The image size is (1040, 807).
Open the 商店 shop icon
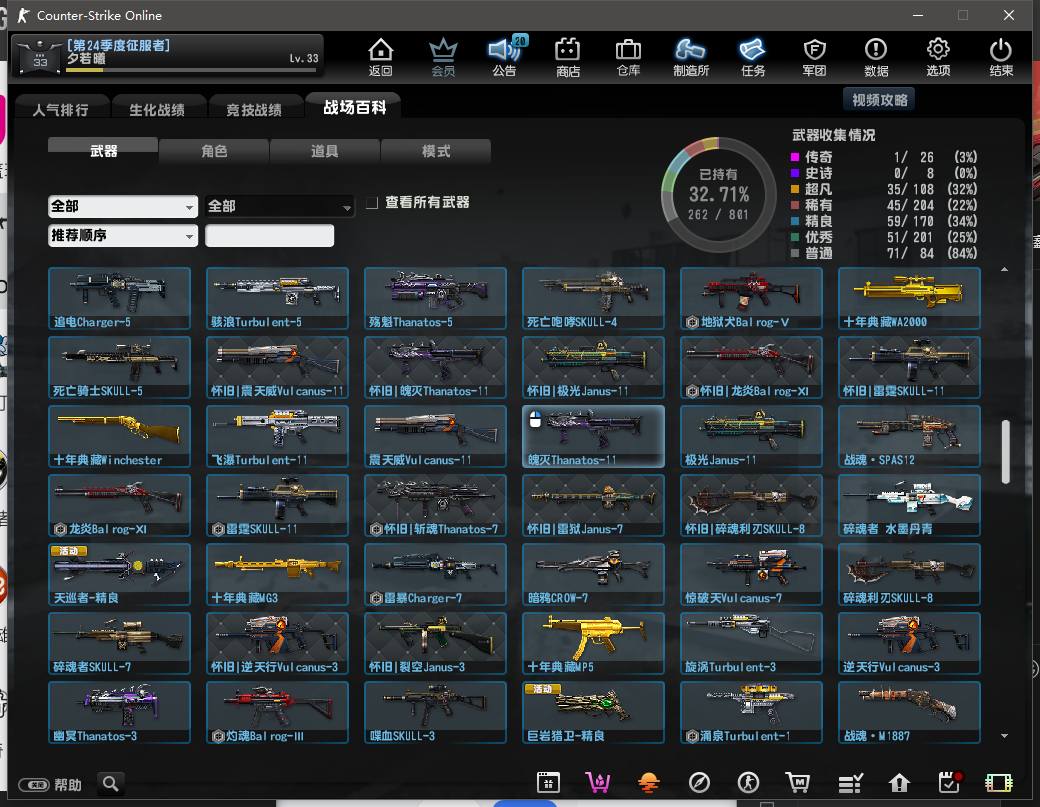tap(567, 56)
